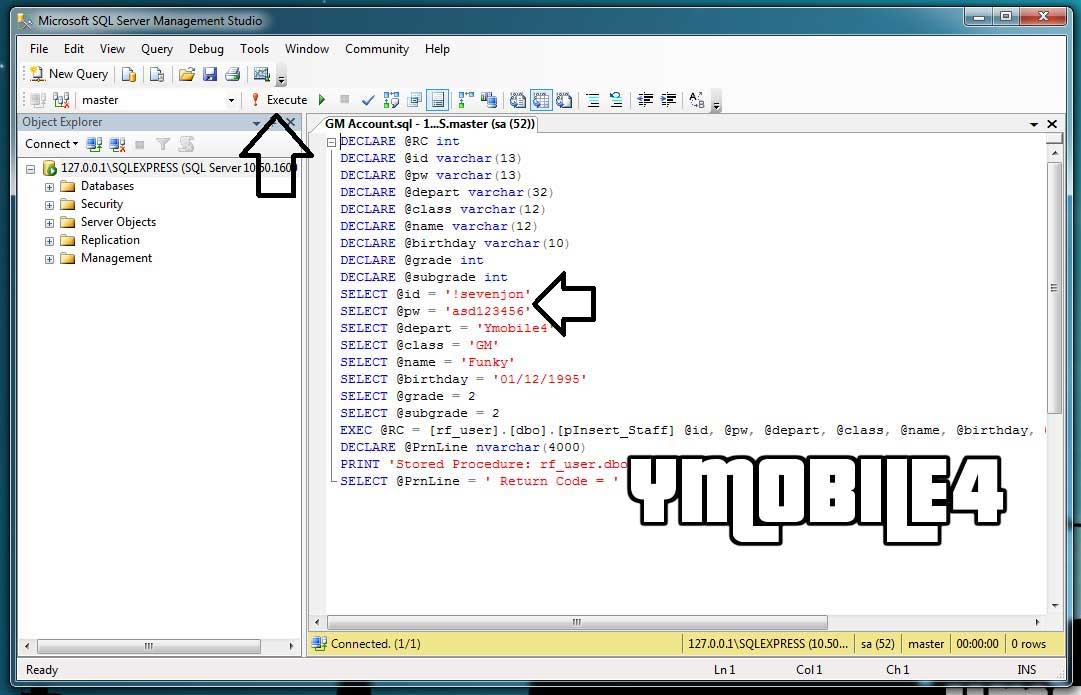Viewport: 1081px width, 695px height.
Task: Open the Debug menu
Action: tap(206, 49)
